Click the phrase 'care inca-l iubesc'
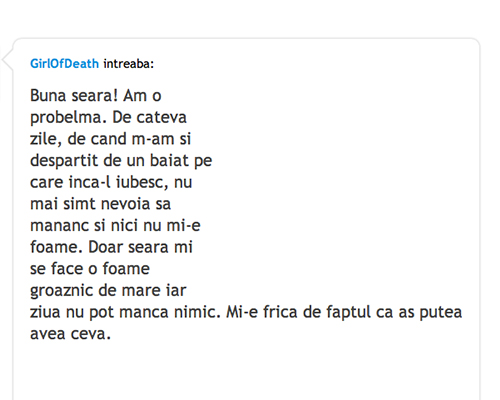The height and width of the screenshot is (400, 500). [99, 183]
